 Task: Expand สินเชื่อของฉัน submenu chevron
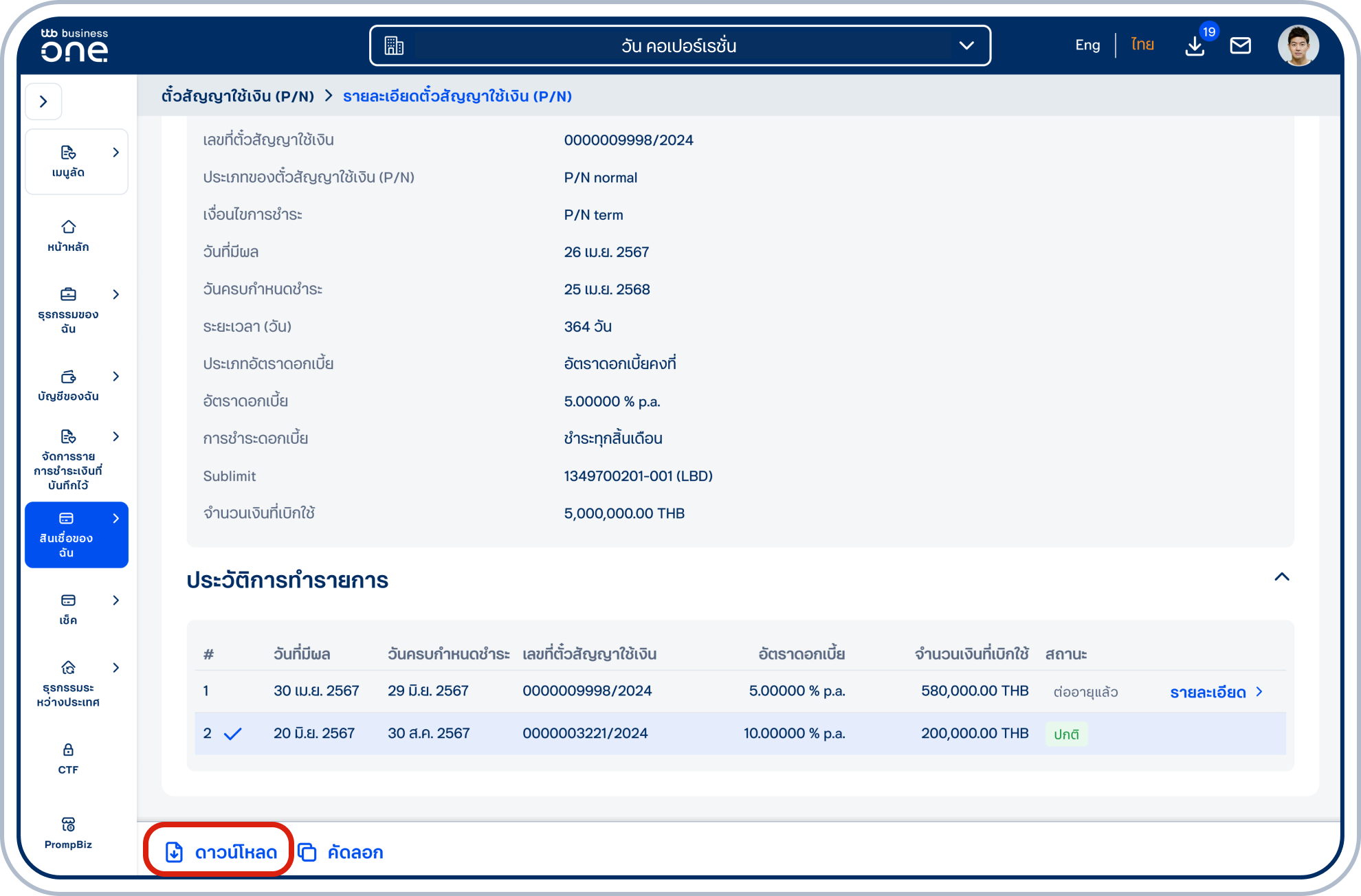(116, 518)
